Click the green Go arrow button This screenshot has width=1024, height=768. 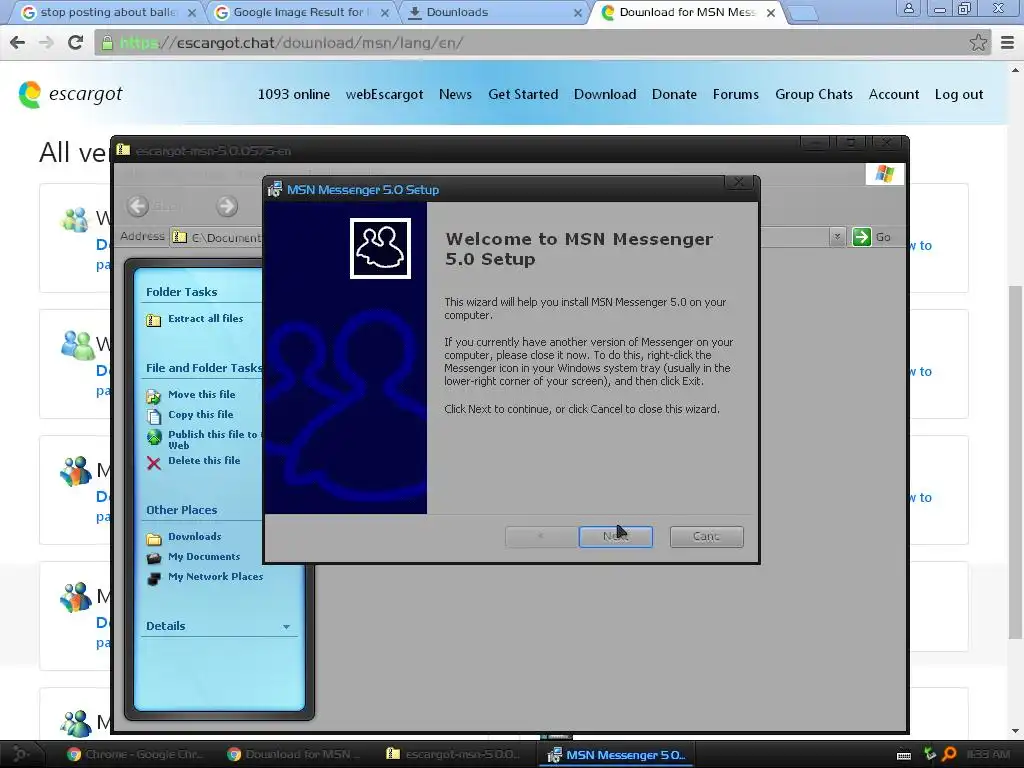pyautogui.click(x=861, y=236)
